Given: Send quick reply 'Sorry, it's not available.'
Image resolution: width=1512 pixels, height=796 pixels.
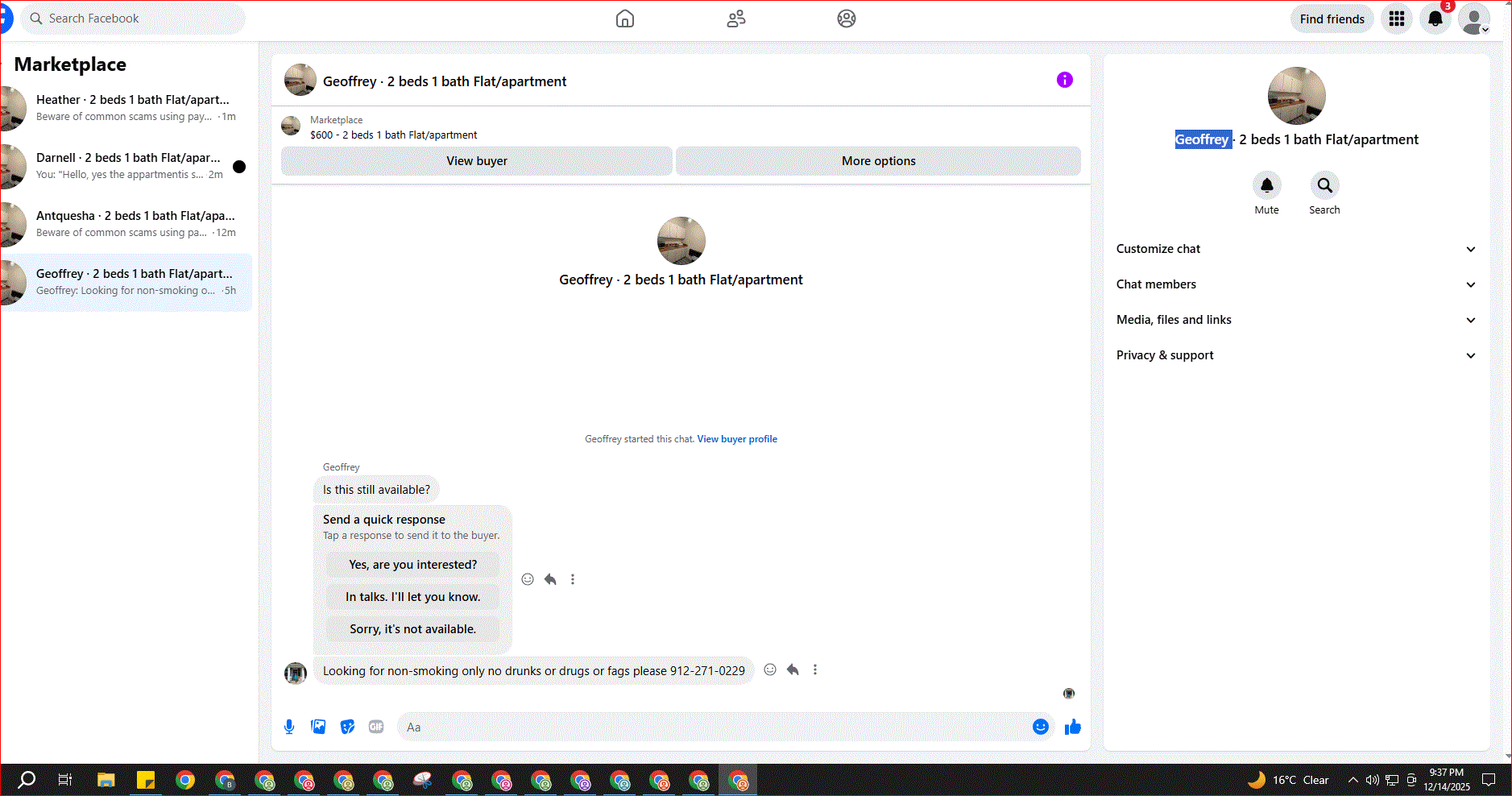Looking at the screenshot, I should pyautogui.click(x=412, y=629).
